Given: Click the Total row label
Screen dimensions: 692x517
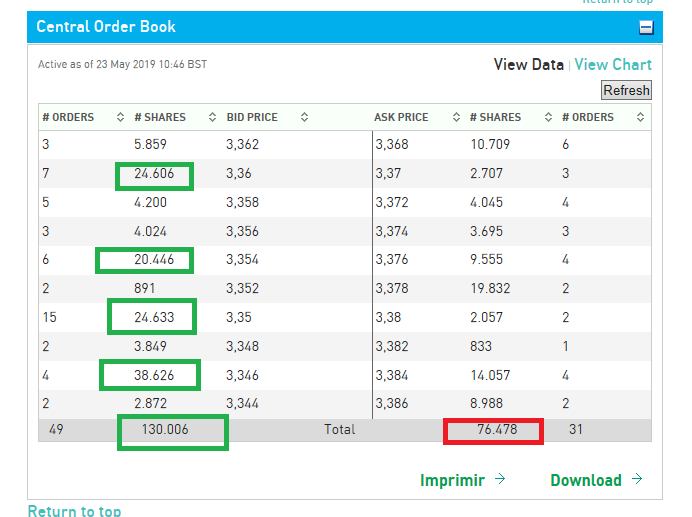Looking at the screenshot, I should 339,429.
